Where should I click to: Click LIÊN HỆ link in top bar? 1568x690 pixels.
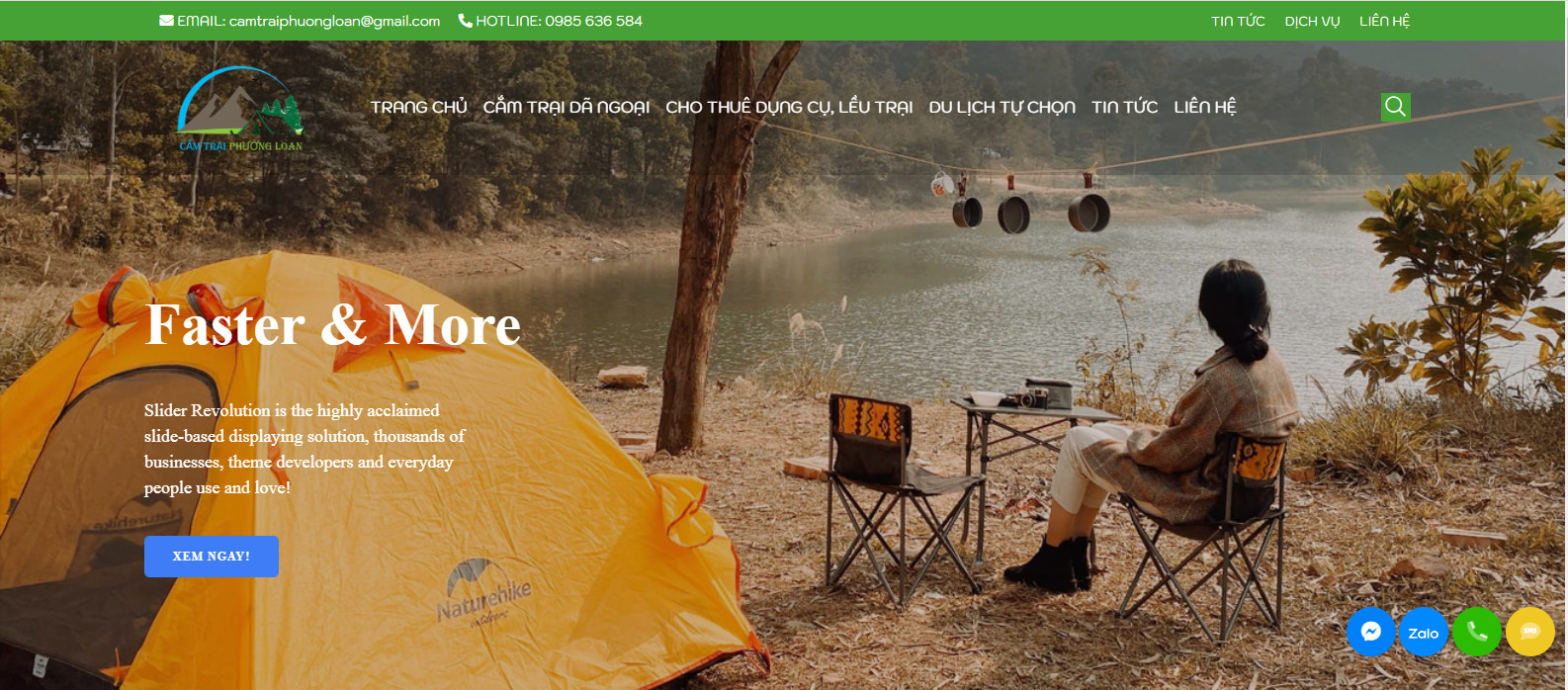pos(1384,21)
